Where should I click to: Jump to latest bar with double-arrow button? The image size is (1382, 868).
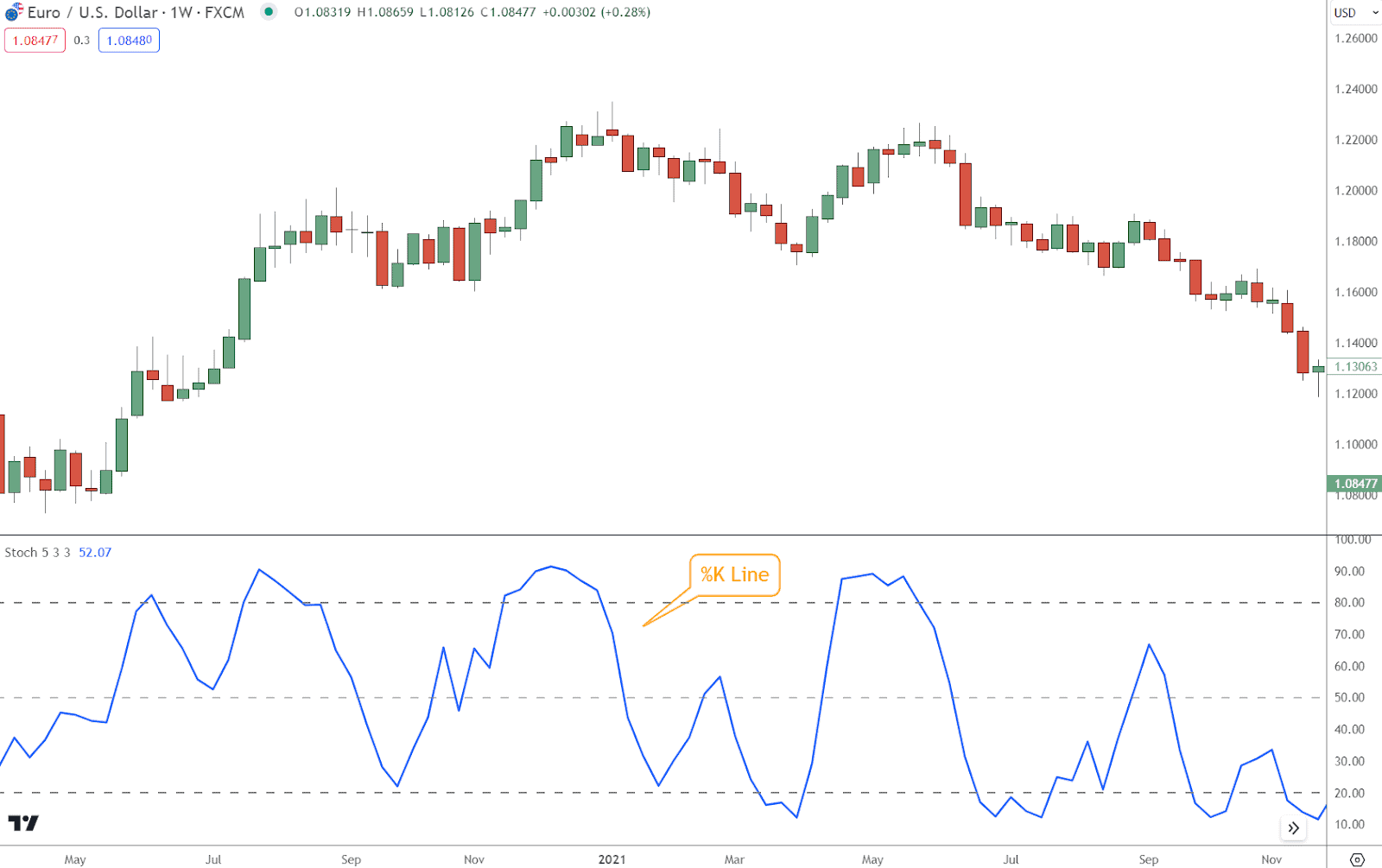tap(1293, 828)
